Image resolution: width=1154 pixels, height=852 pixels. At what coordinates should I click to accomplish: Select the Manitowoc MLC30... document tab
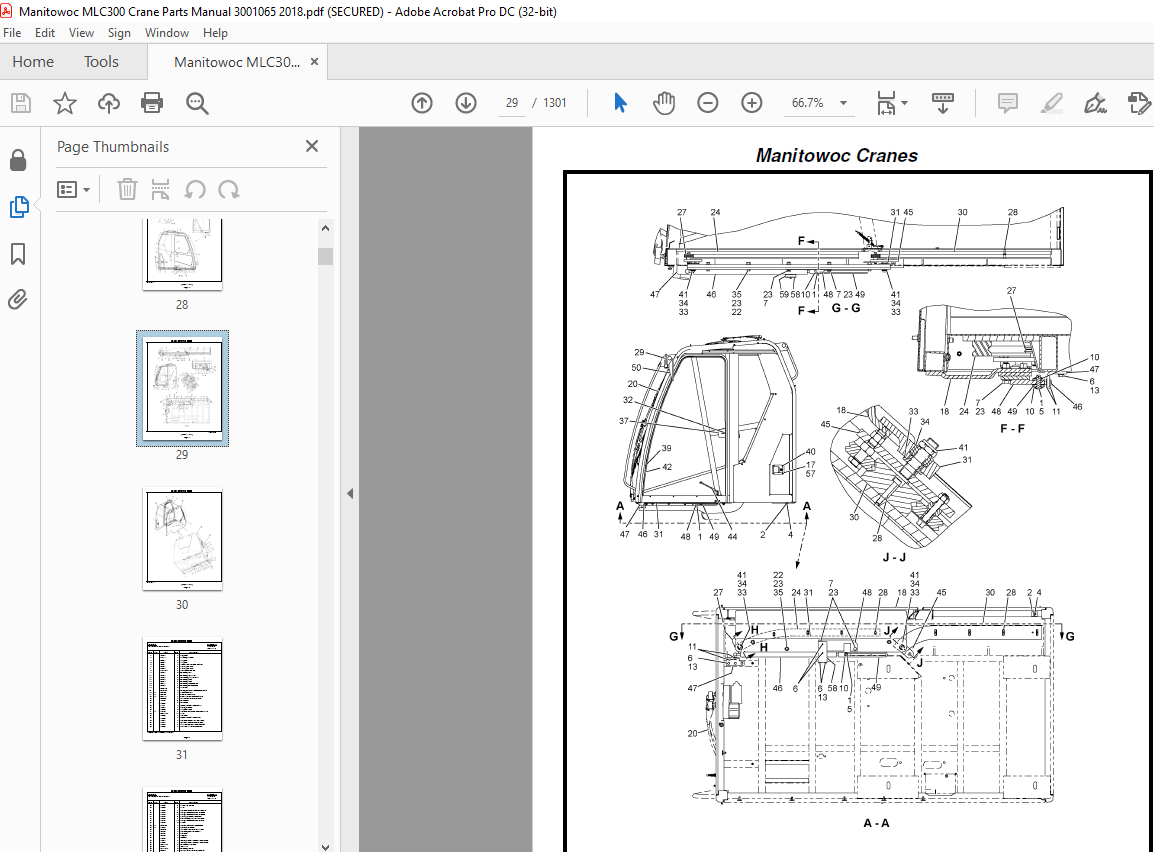[x=237, y=62]
